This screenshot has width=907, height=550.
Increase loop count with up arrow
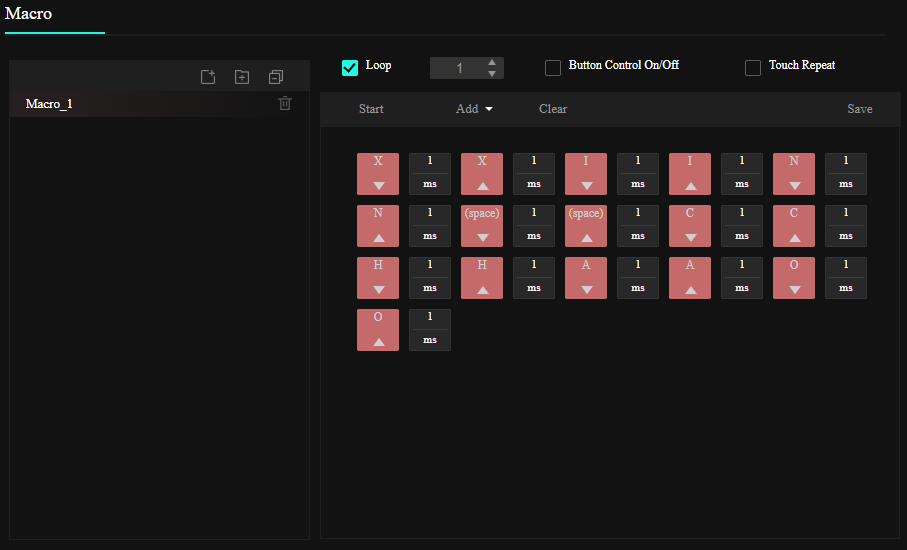(x=491, y=62)
